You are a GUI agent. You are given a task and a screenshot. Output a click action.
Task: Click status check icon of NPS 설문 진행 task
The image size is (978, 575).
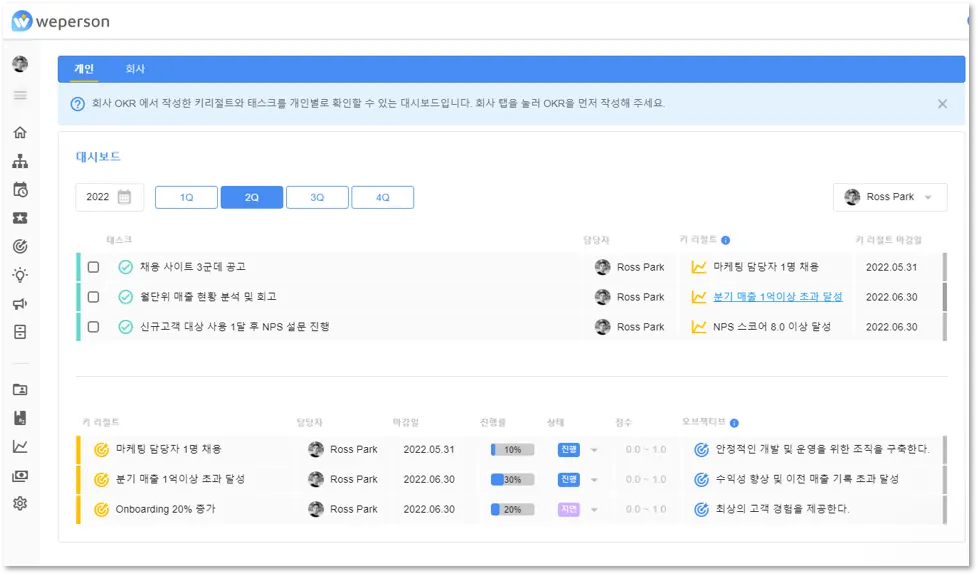[x=125, y=327]
